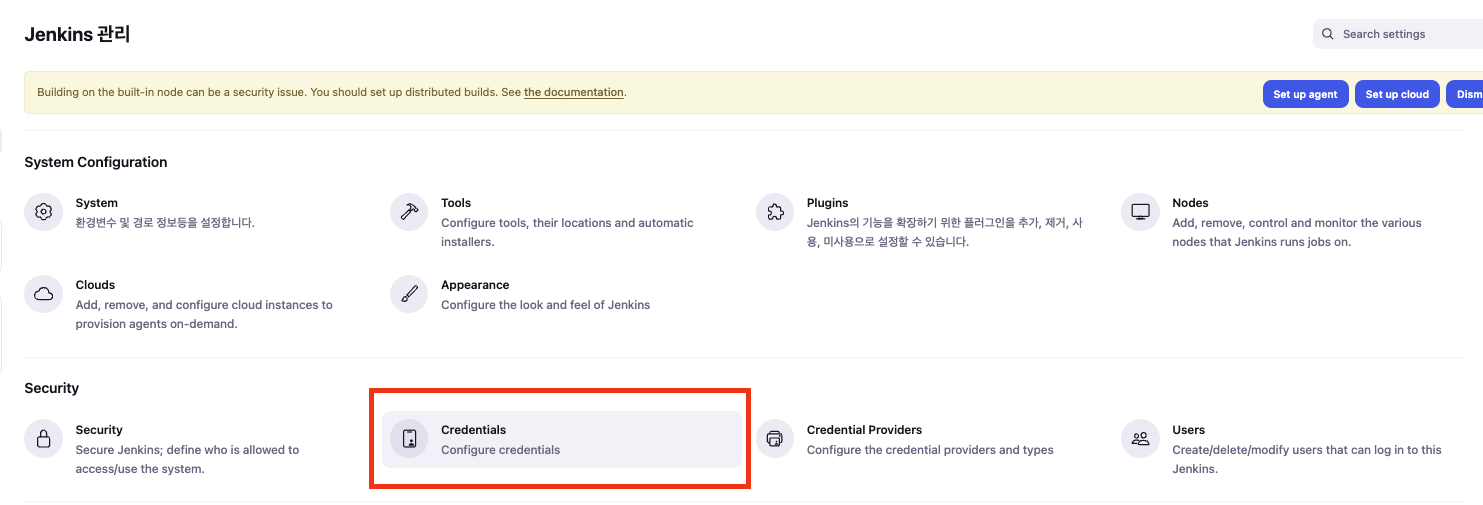Click the Set up agent button
Screen dimensions: 1483x505
1305,94
